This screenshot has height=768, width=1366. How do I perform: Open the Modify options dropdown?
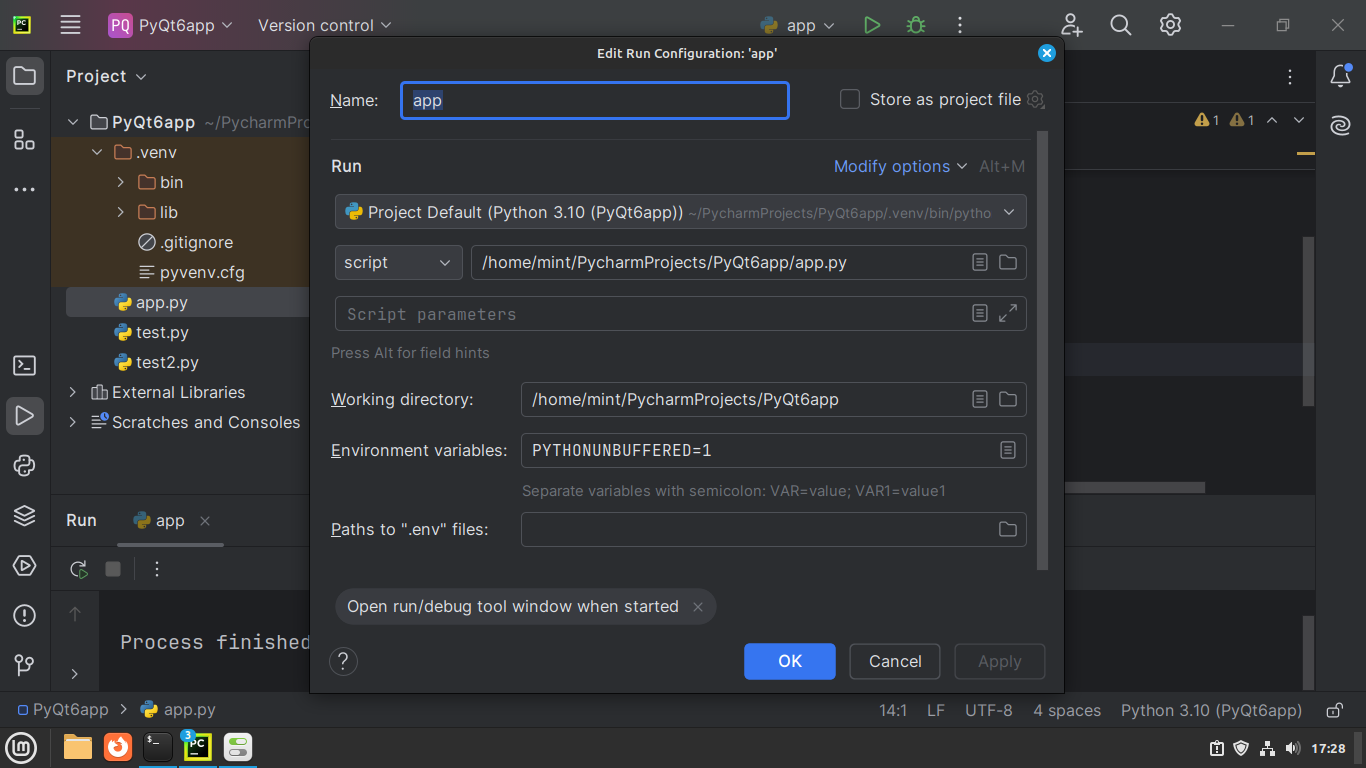(x=901, y=166)
